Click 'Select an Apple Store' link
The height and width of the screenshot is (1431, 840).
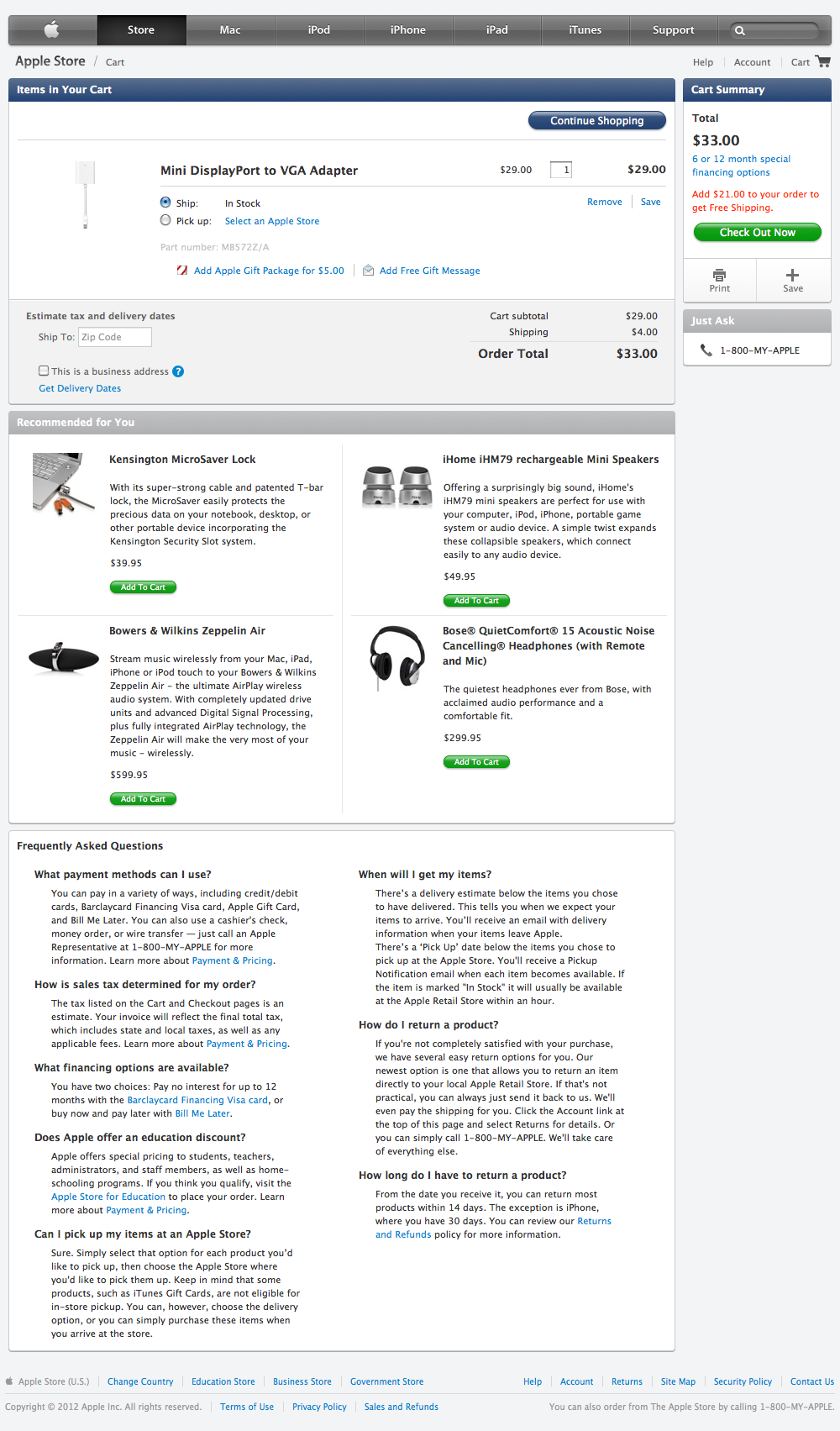[x=272, y=221]
